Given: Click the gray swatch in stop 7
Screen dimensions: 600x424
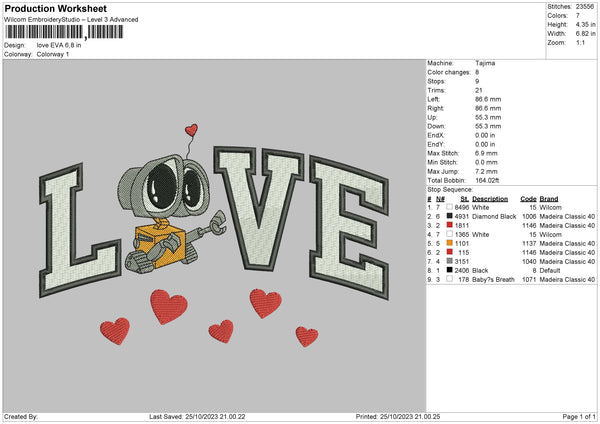Looking at the screenshot, I should click(450, 261).
